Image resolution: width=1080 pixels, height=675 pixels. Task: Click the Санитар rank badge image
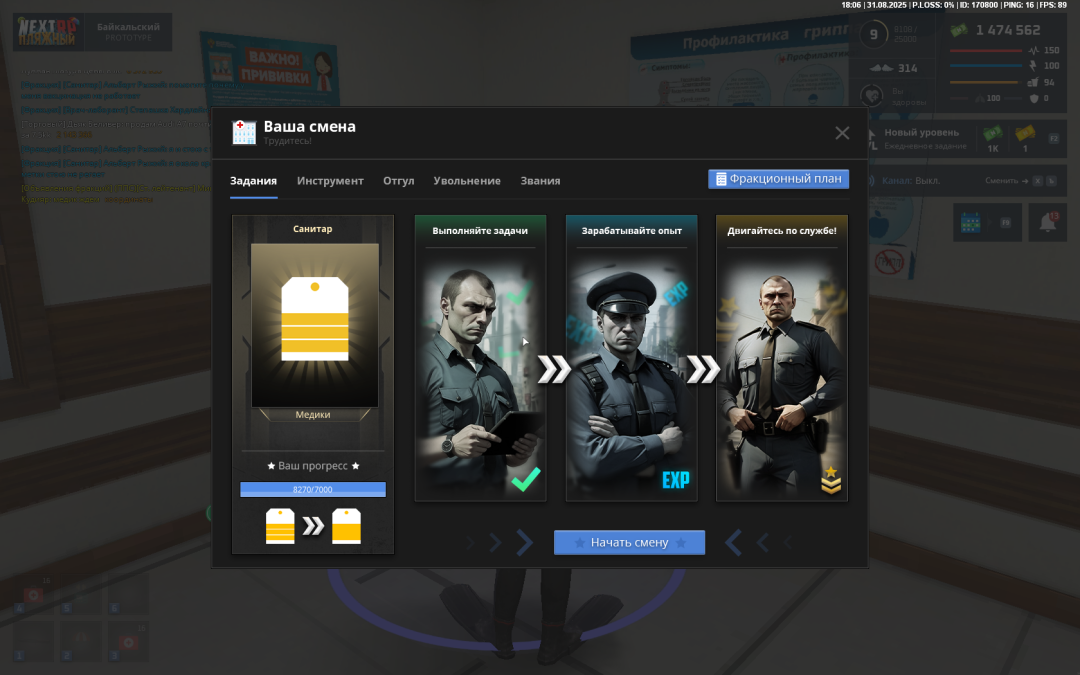pos(315,320)
